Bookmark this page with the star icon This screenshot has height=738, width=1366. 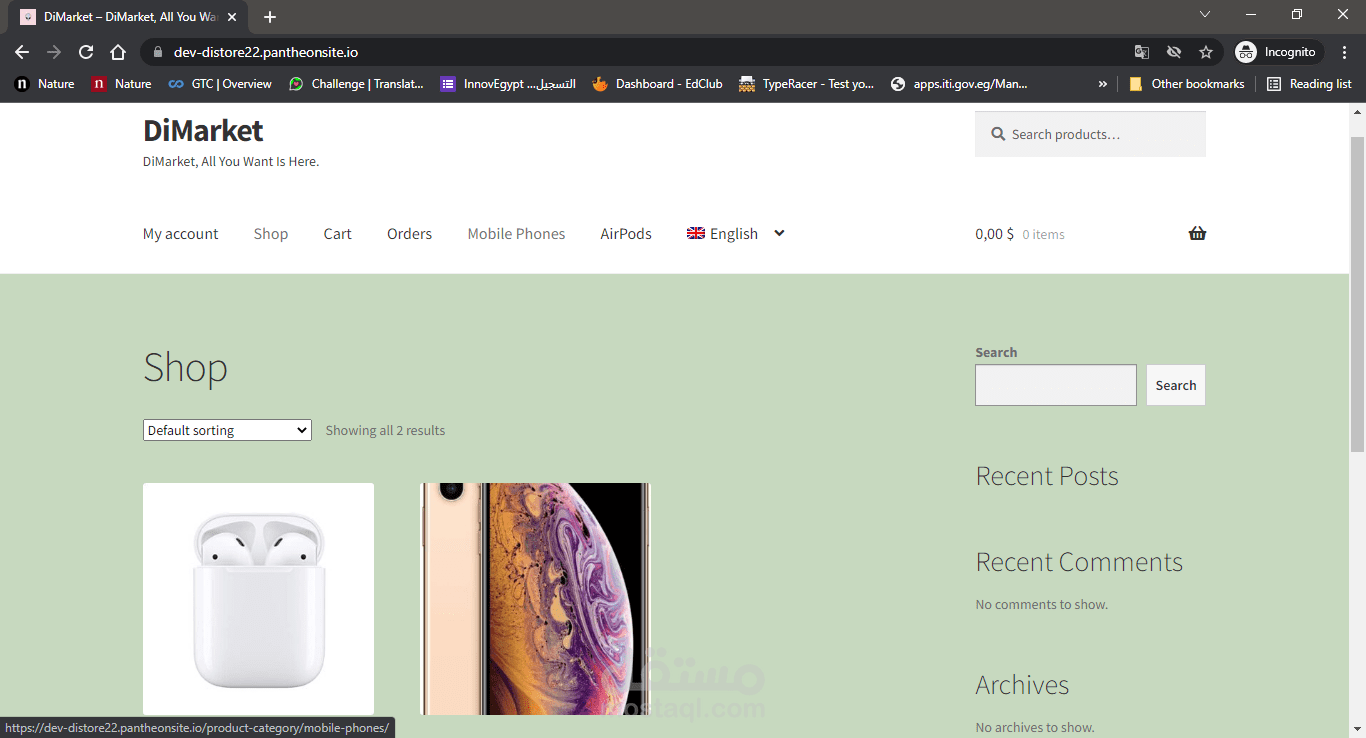tap(1206, 52)
